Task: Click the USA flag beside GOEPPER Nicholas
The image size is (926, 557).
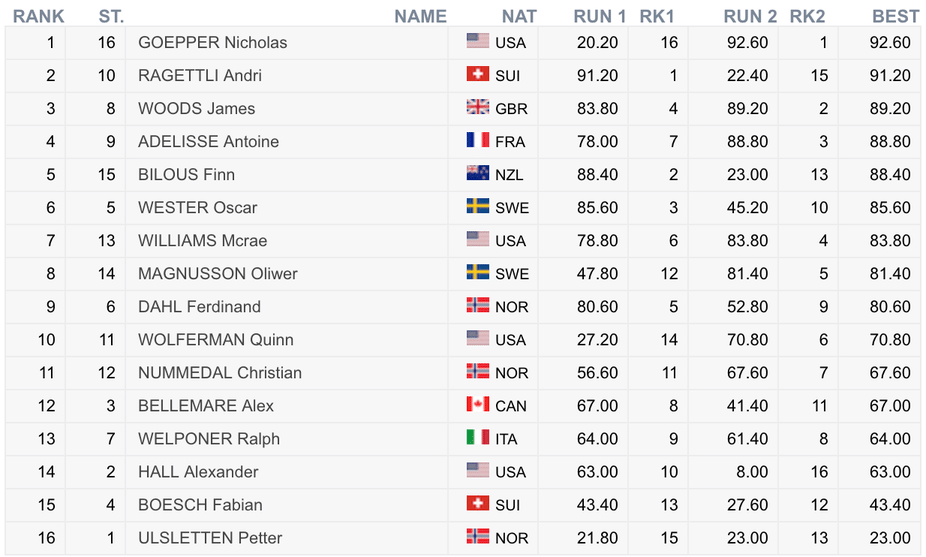Action: coord(478,41)
